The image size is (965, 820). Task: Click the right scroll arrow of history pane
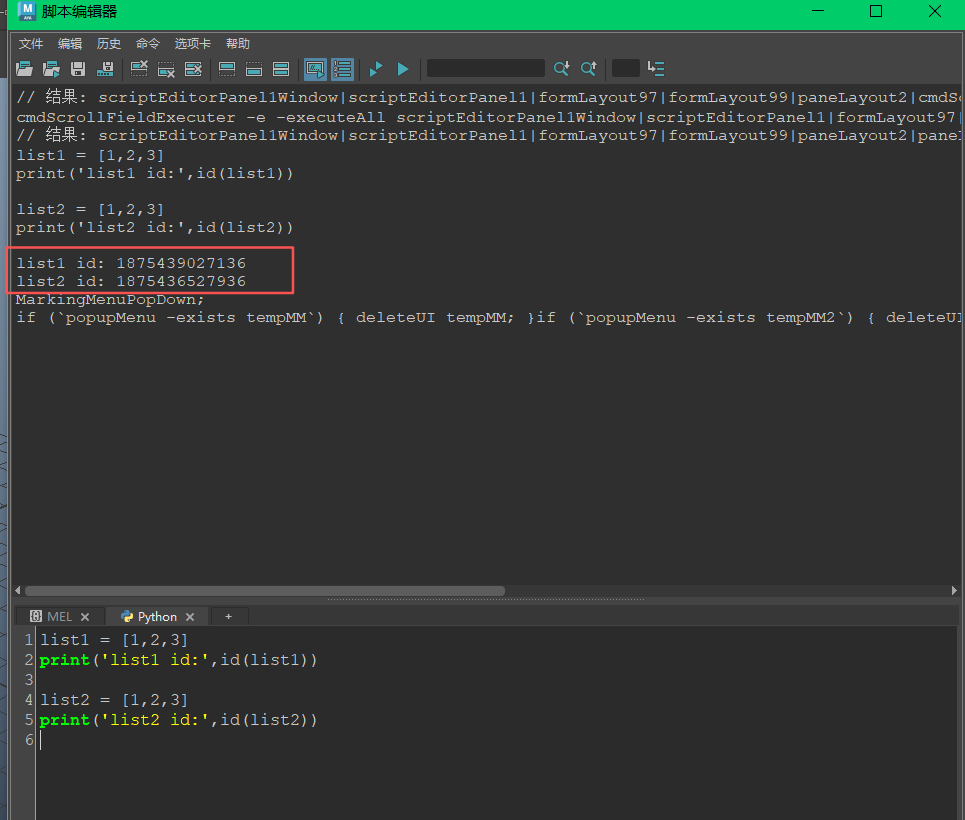(x=954, y=590)
